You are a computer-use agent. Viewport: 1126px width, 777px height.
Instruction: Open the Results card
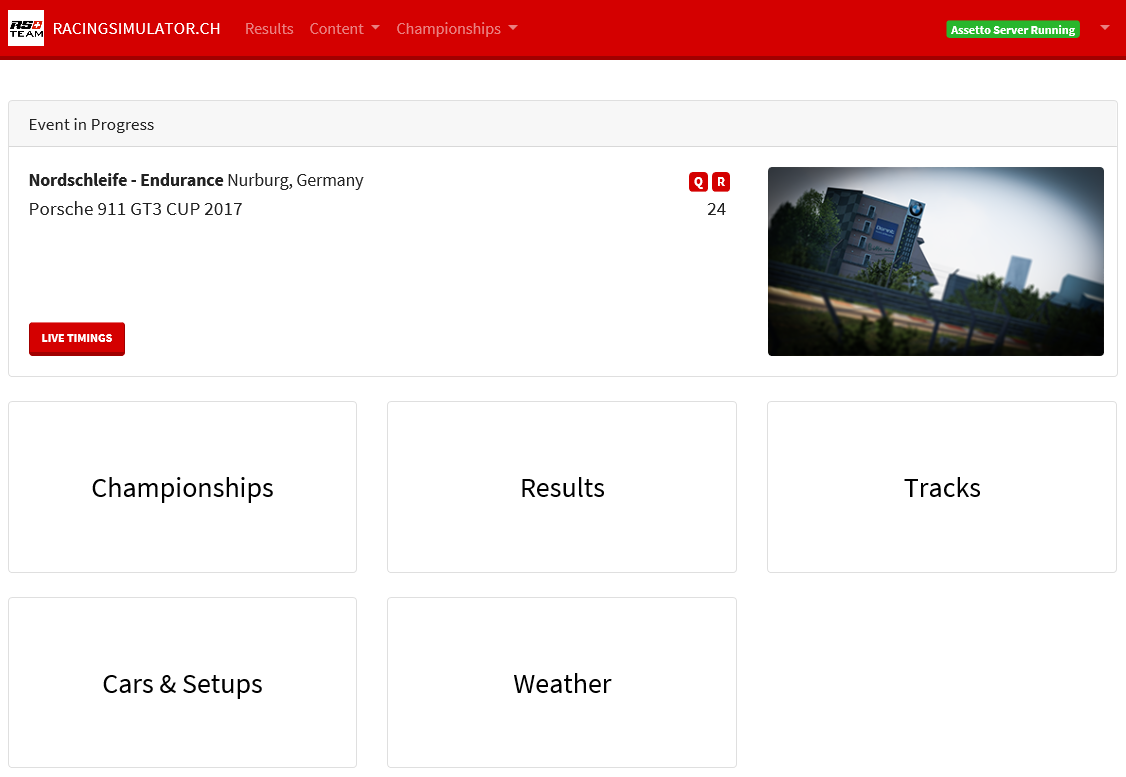[562, 487]
